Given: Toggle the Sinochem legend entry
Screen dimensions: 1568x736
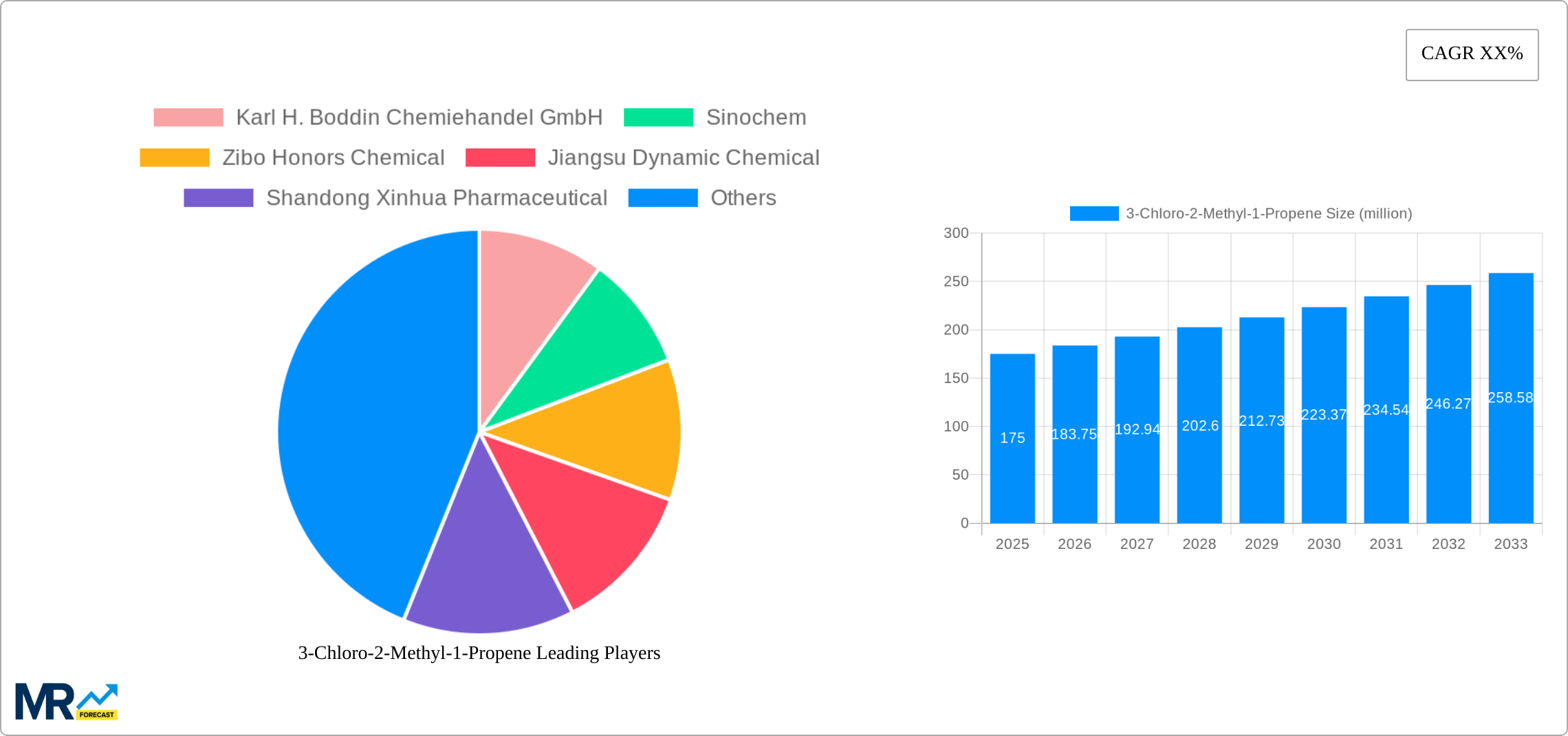Looking at the screenshot, I should pos(756,116).
